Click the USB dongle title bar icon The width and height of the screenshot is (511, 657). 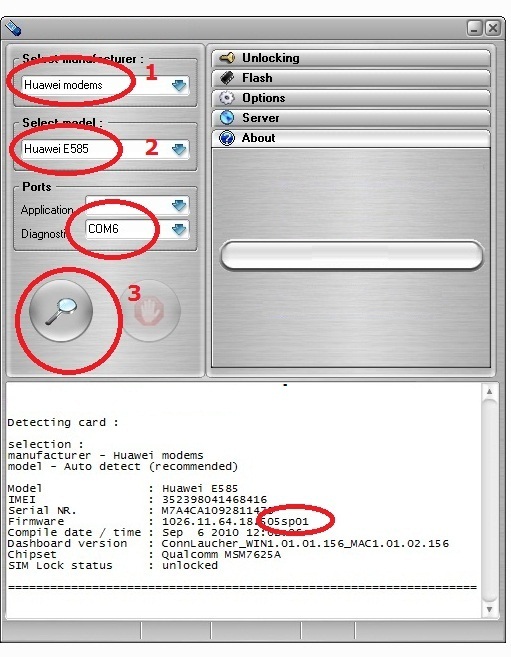(13, 28)
